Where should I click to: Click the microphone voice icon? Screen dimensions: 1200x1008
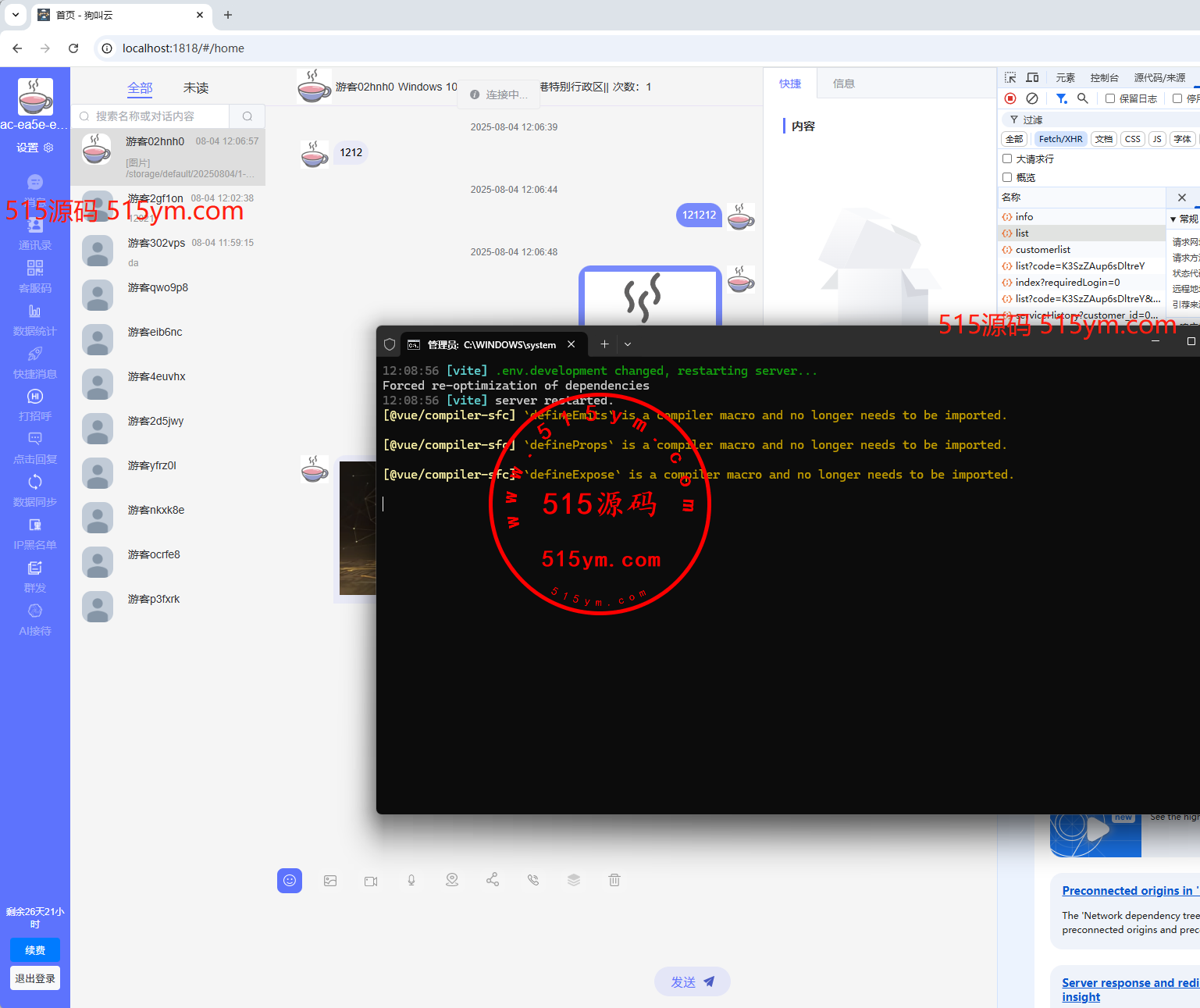pos(411,881)
